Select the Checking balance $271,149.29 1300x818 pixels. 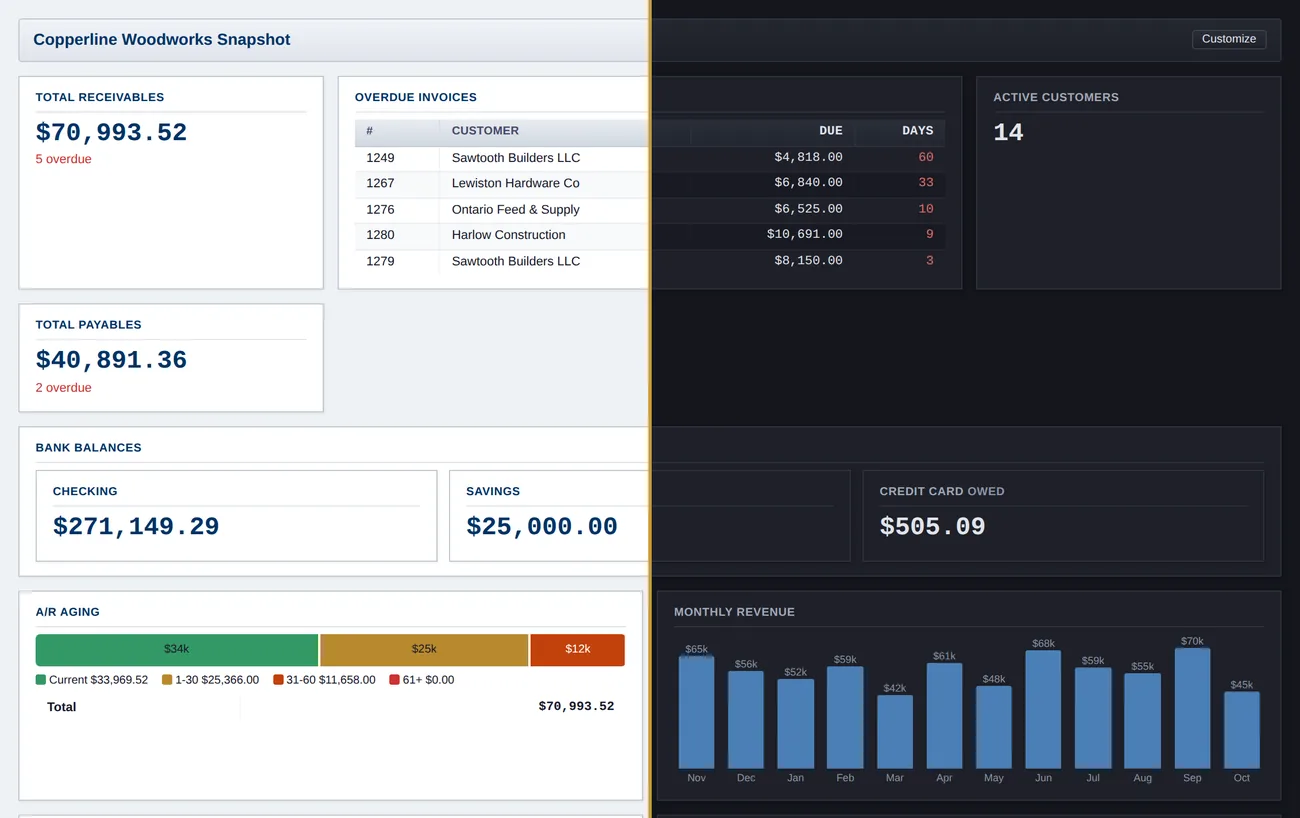[x=136, y=527]
